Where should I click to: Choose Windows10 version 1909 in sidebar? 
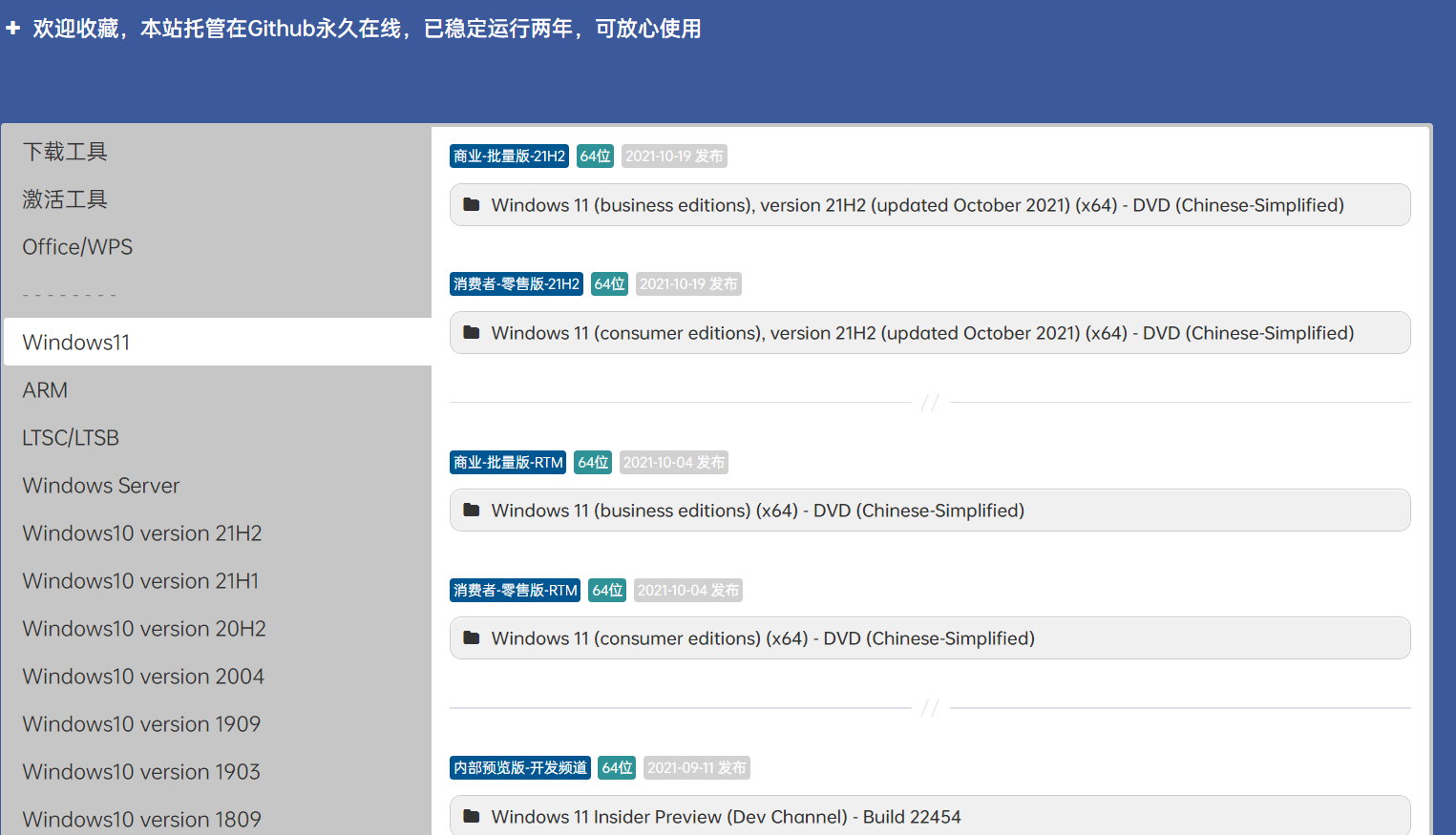[141, 724]
